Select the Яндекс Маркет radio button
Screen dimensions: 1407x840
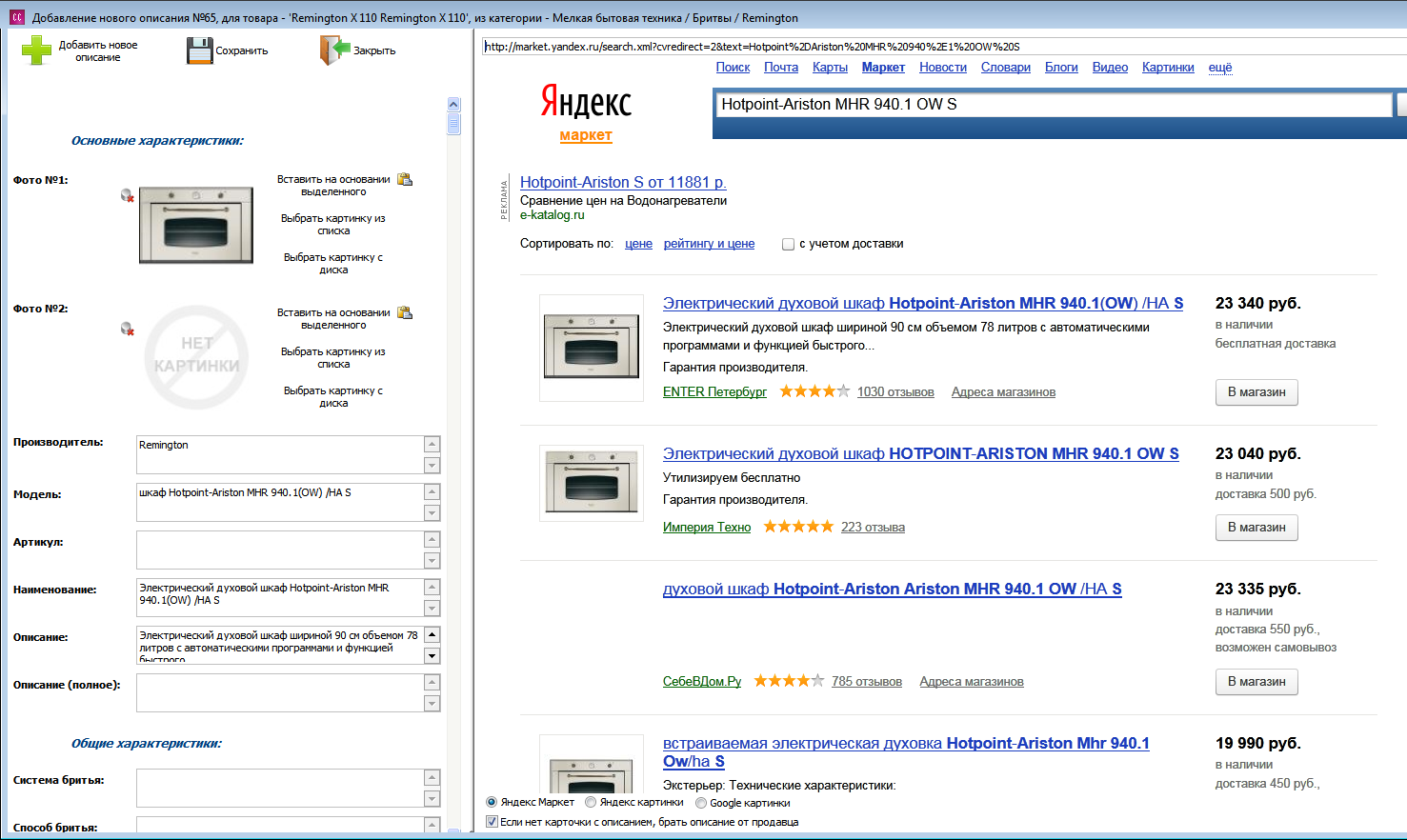(x=492, y=802)
